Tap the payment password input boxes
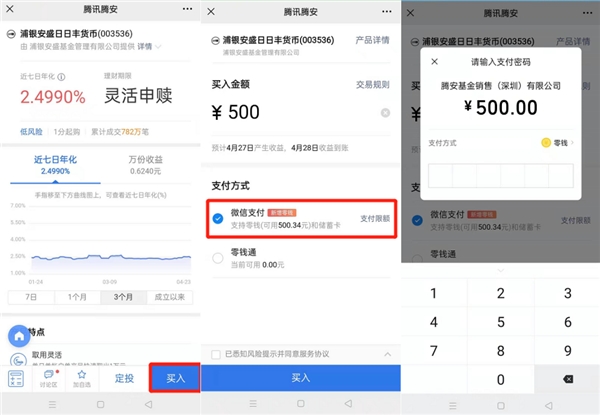Image resolution: width=600 pixels, height=415 pixels. tap(501, 176)
